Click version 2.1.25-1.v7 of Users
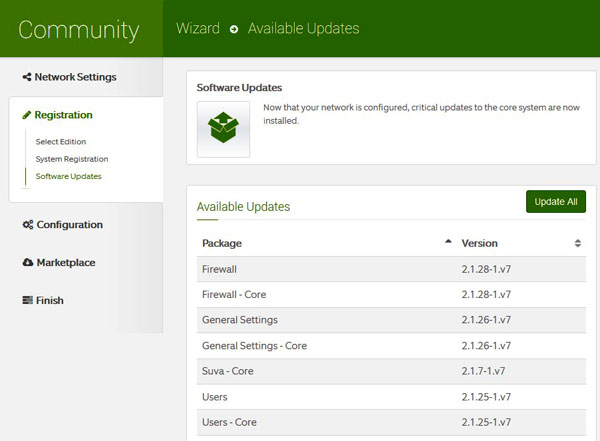This screenshot has width=600, height=441. tap(486, 397)
